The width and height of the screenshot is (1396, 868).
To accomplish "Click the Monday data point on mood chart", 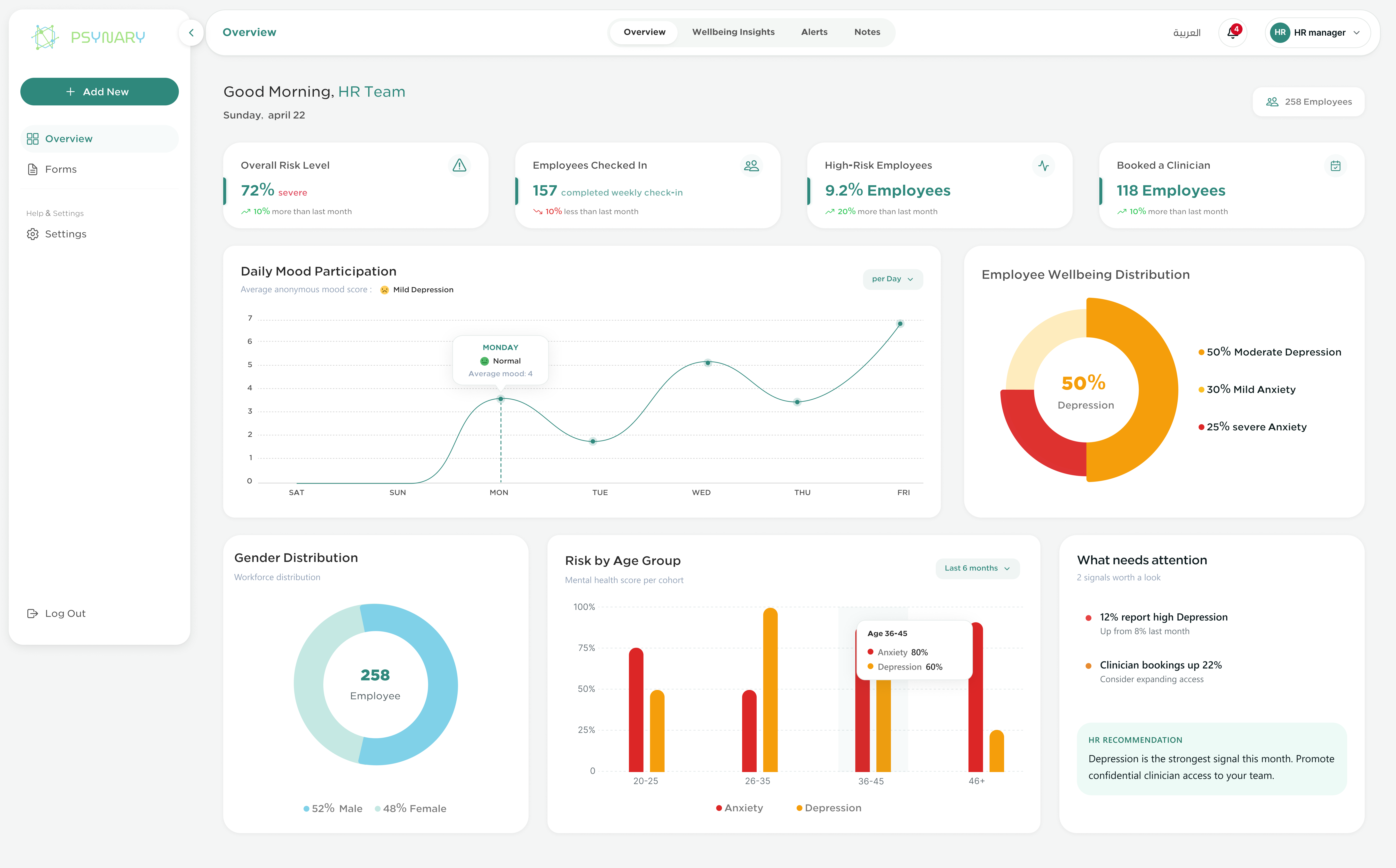I will pyautogui.click(x=500, y=399).
